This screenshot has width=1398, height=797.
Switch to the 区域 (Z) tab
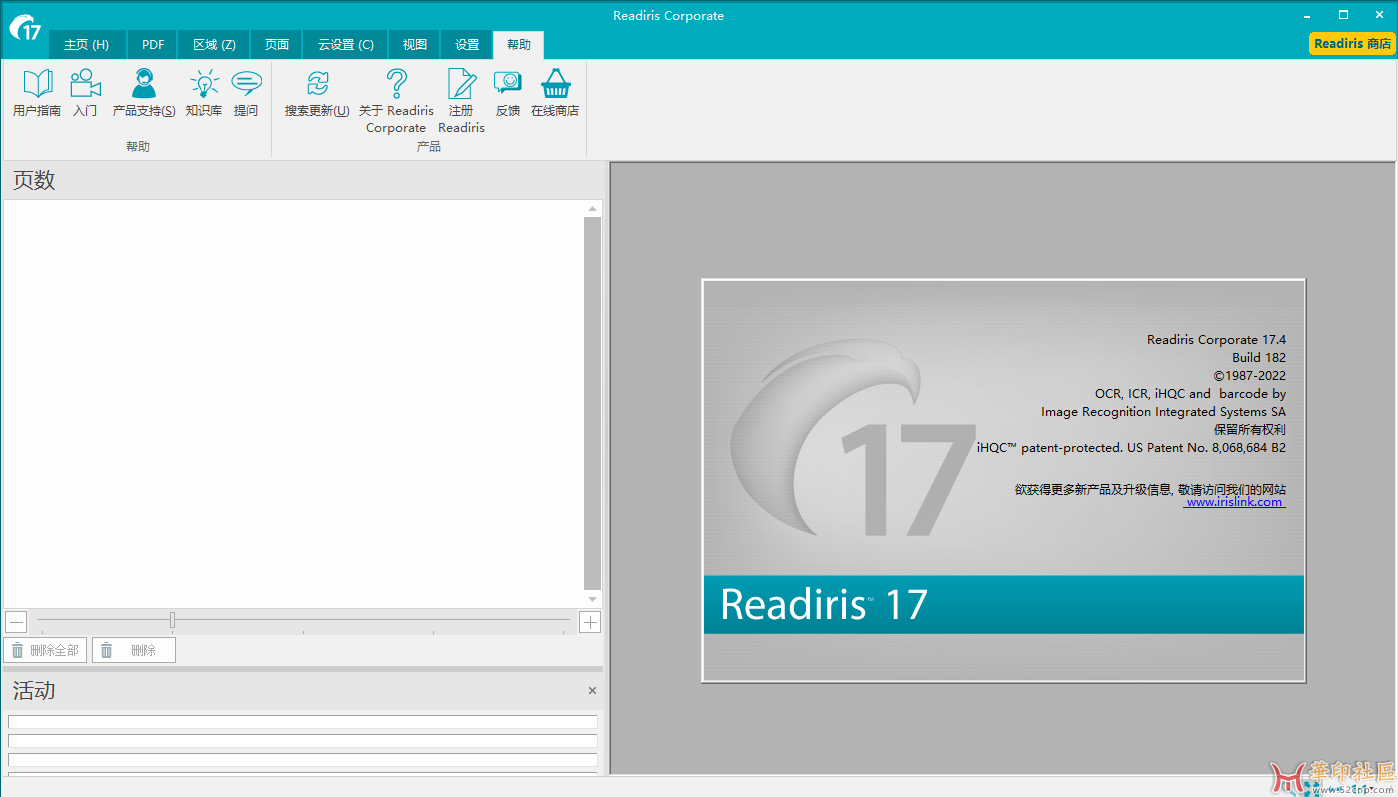214,45
